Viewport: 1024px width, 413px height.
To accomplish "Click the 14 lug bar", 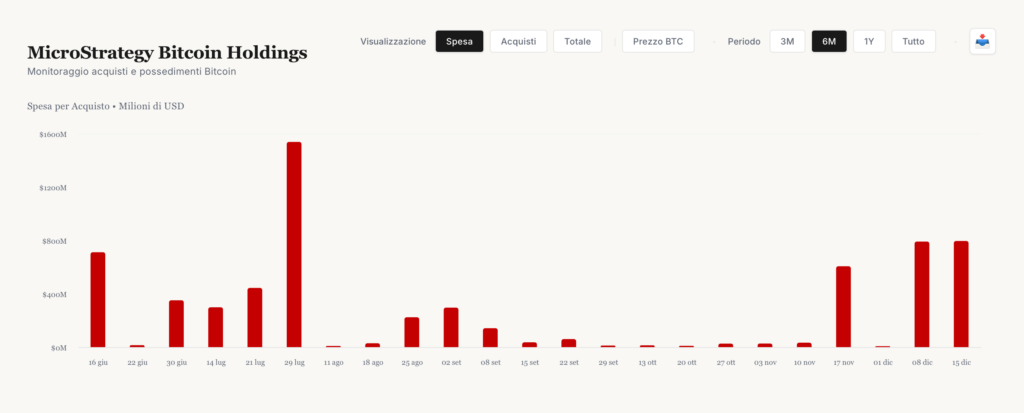I will (x=216, y=327).
